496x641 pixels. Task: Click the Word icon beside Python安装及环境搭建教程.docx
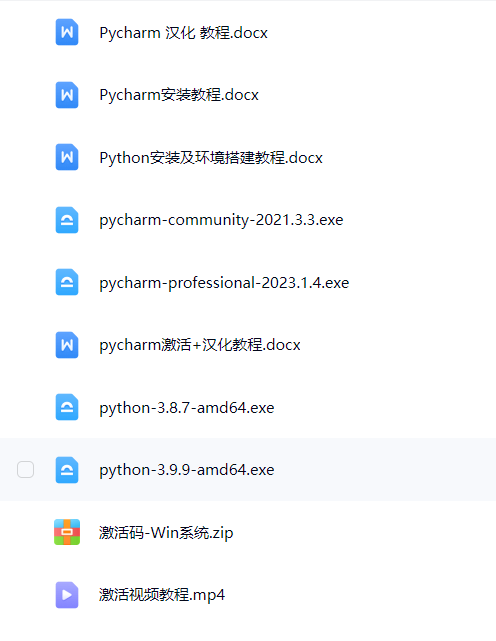click(67, 157)
